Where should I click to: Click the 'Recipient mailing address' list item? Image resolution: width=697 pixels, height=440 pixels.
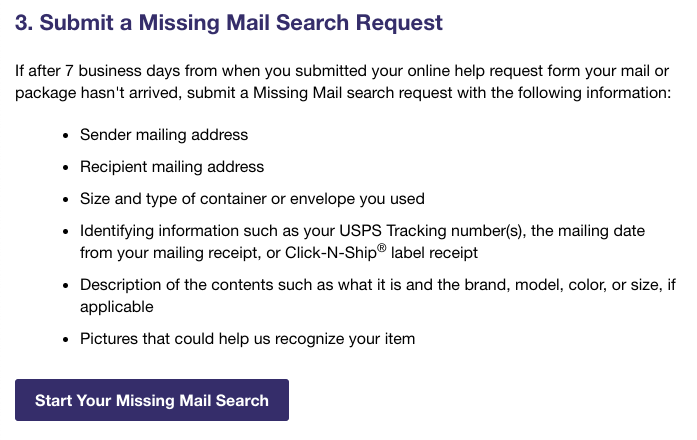[x=172, y=167]
